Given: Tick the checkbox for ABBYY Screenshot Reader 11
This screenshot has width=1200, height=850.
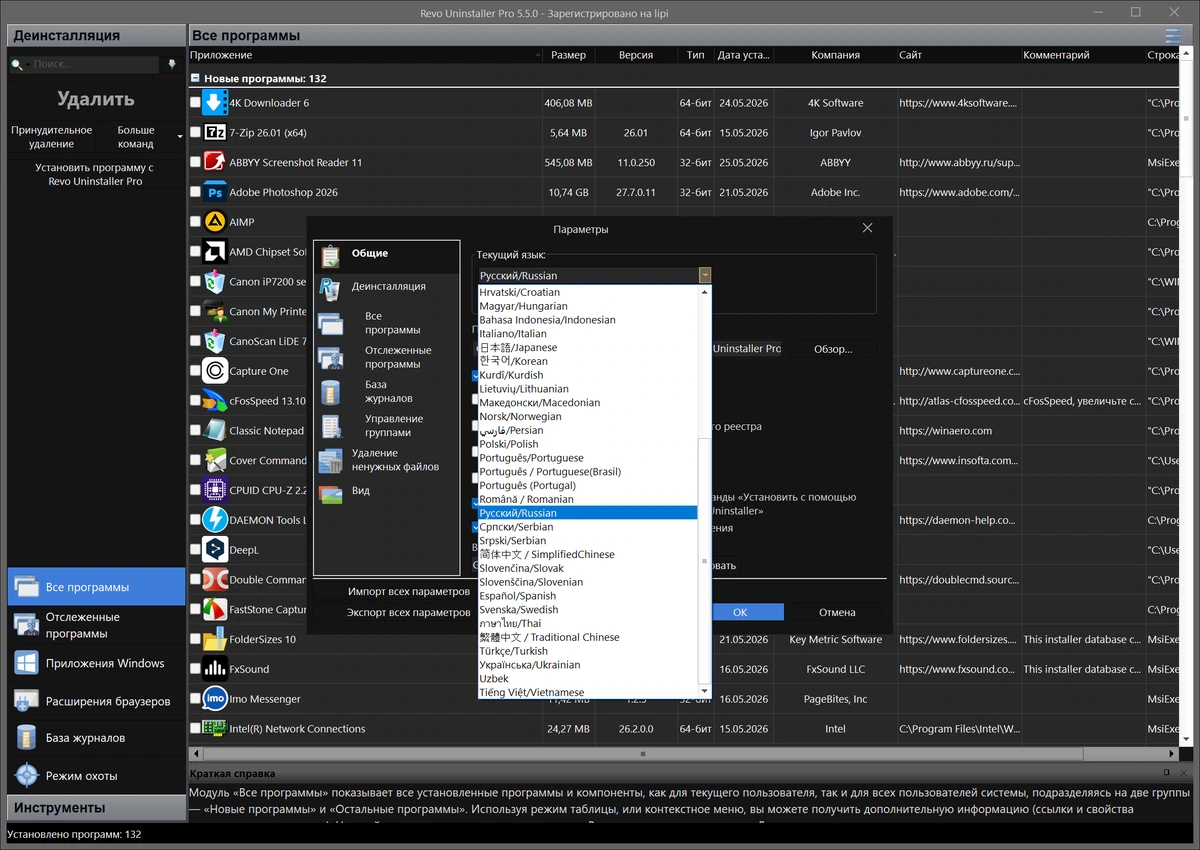Looking at the screenshot, I should (x=195, y=162).
